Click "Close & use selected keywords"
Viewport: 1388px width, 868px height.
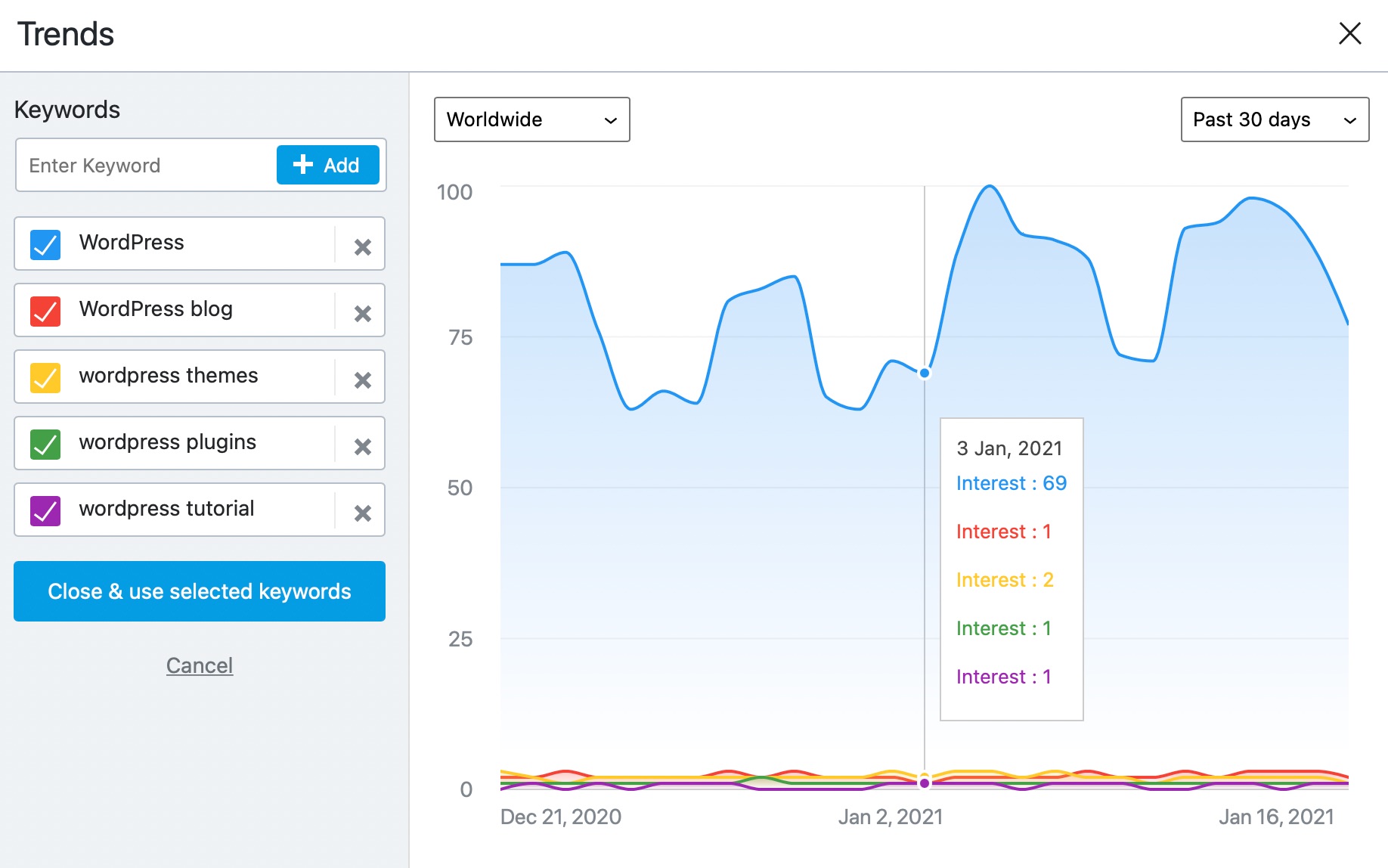pos(199,591)
